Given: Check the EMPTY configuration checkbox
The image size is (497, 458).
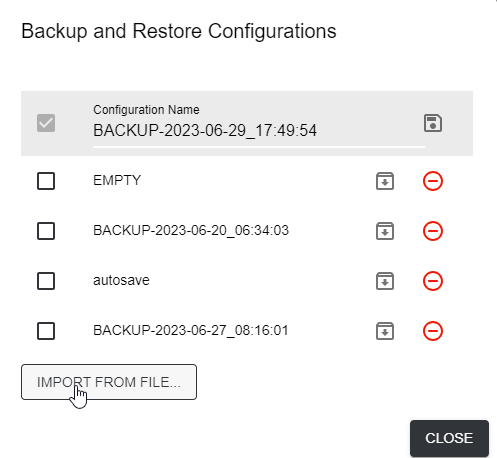Looking at the screenshot, I should 46,181.
